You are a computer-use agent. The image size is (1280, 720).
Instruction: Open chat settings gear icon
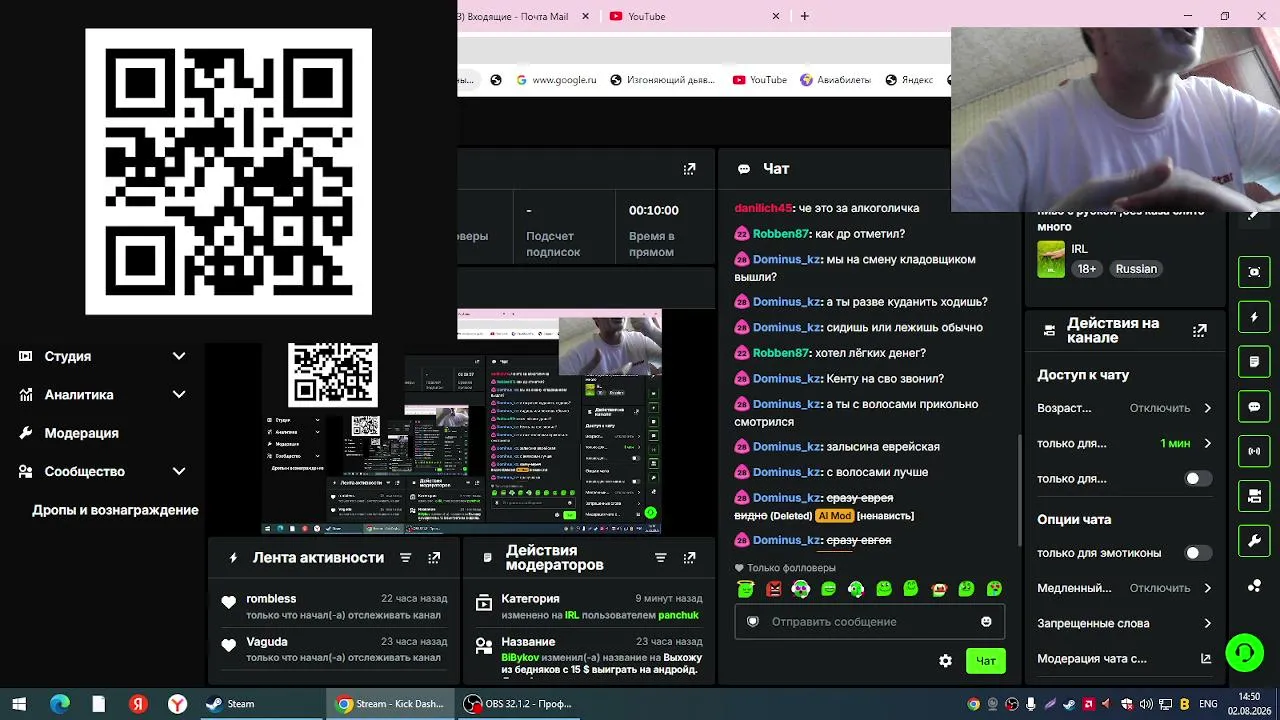point(945,661)
